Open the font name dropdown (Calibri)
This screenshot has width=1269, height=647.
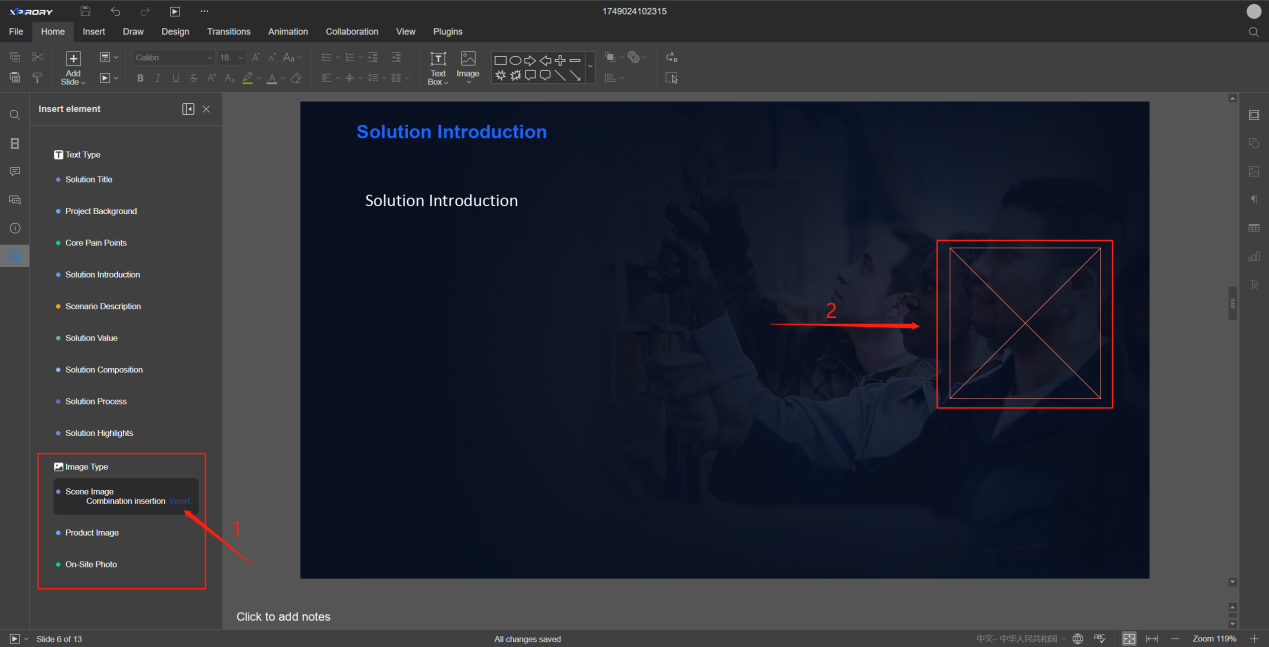coord(174,58)
